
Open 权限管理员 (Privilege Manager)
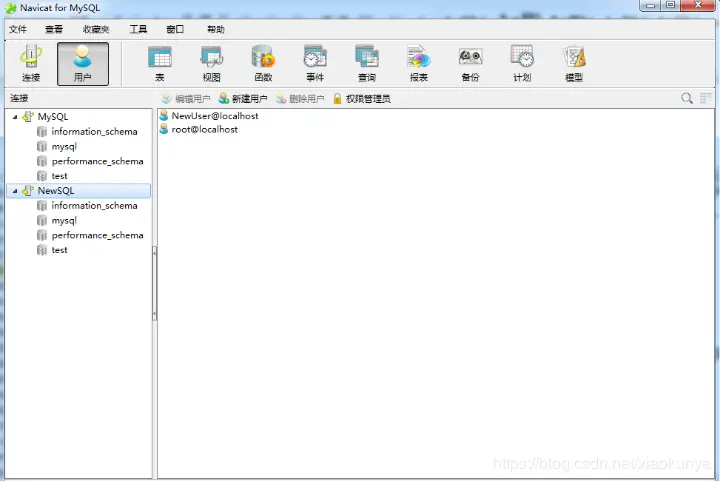pos(362,99)
